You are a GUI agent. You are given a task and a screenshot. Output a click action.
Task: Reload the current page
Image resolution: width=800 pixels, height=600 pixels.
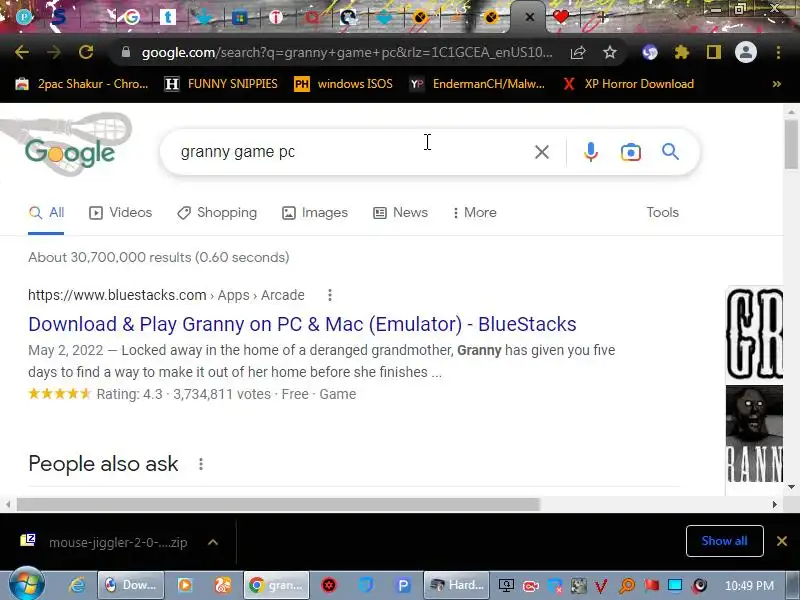click(x=86, y=52)
